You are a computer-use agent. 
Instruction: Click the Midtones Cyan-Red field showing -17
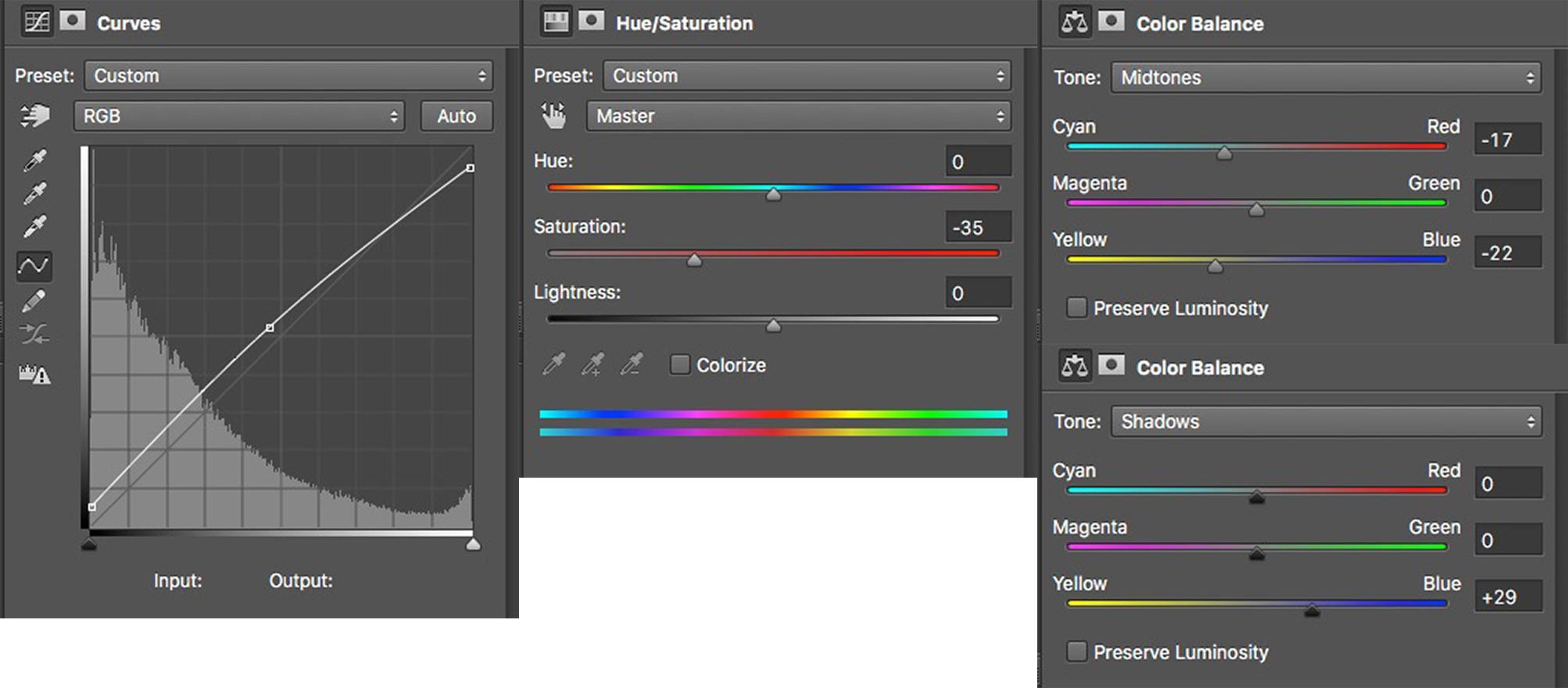pos(1508,139)
